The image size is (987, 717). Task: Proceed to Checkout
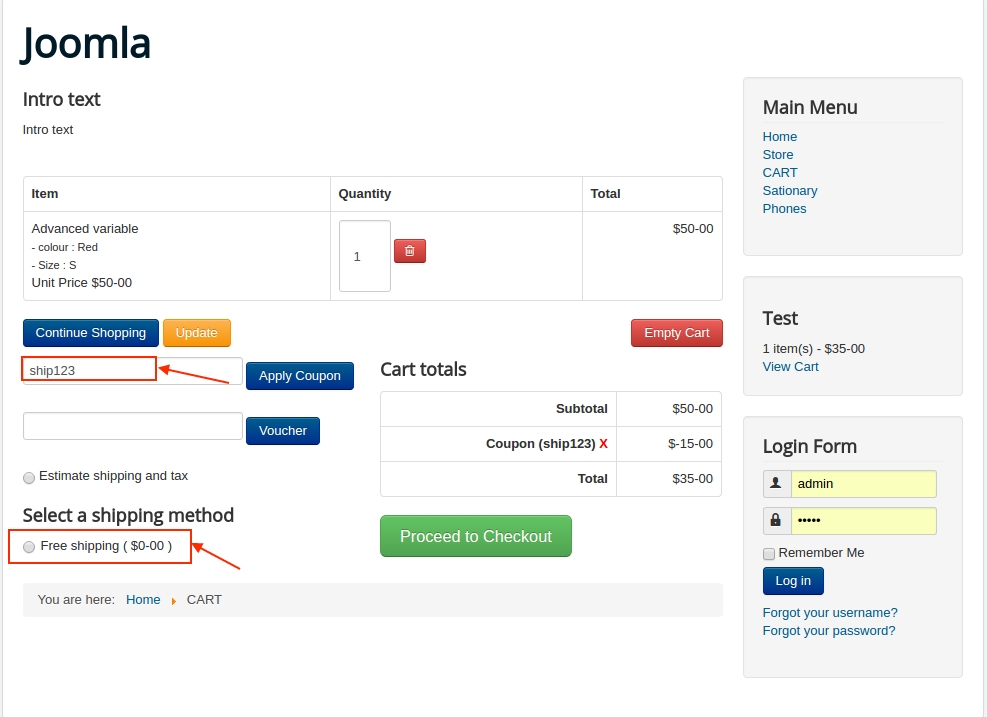pos(476,536)
